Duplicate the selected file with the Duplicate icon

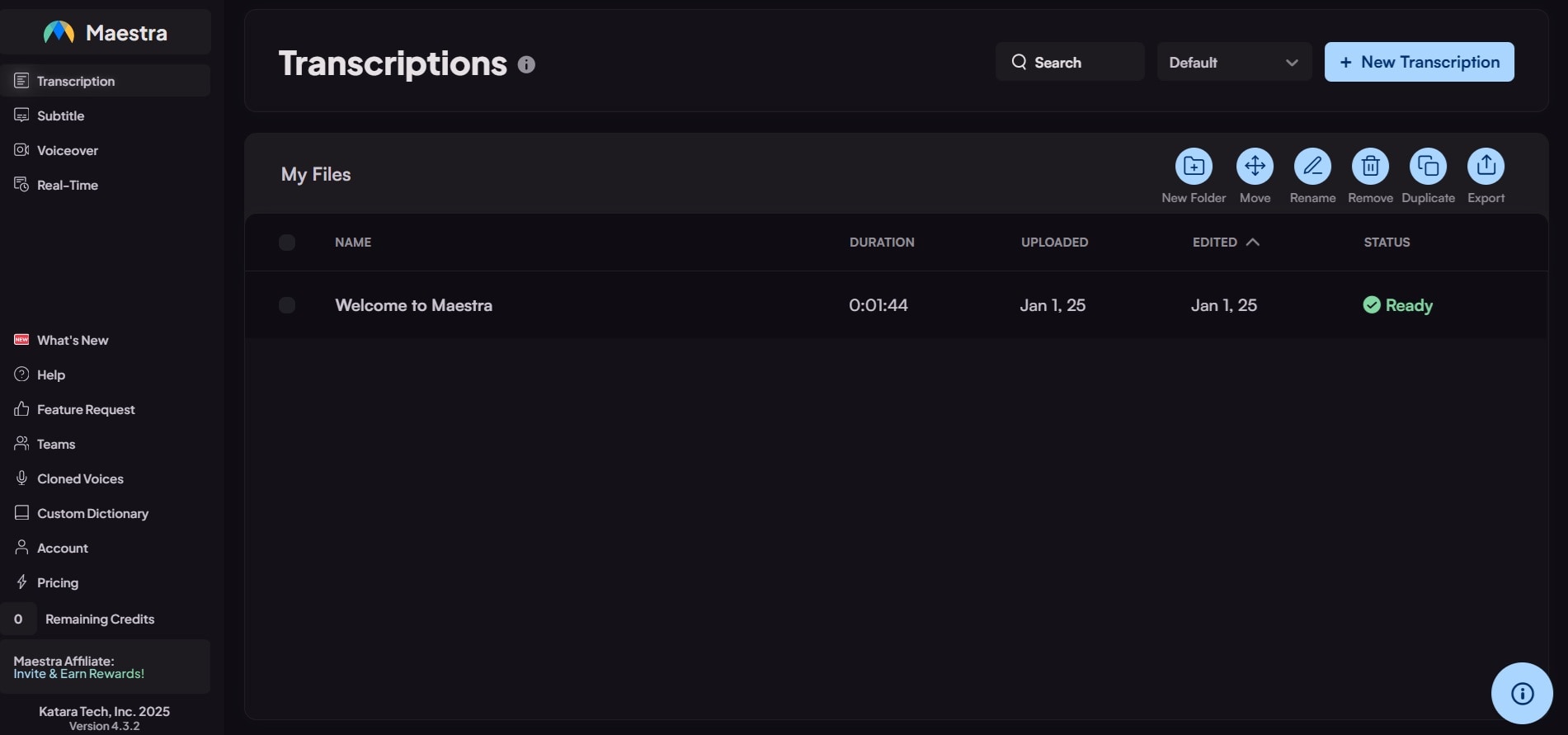pos(1428,166)
